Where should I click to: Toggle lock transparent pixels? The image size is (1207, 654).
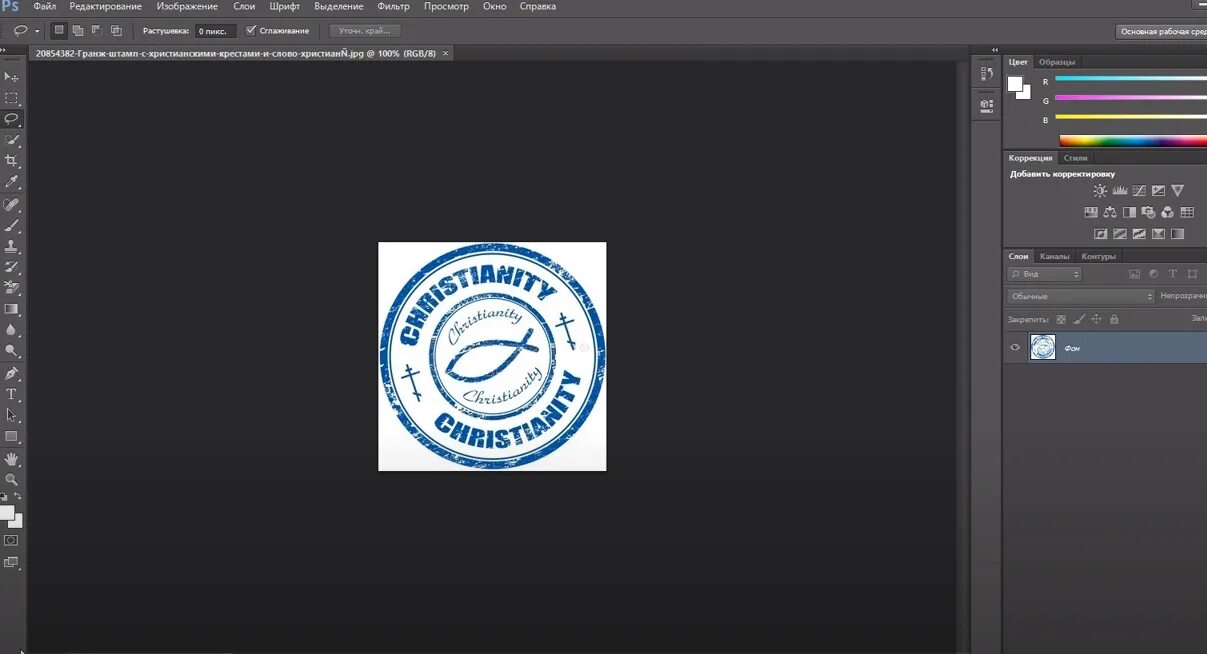click(x=1061, y=319)
